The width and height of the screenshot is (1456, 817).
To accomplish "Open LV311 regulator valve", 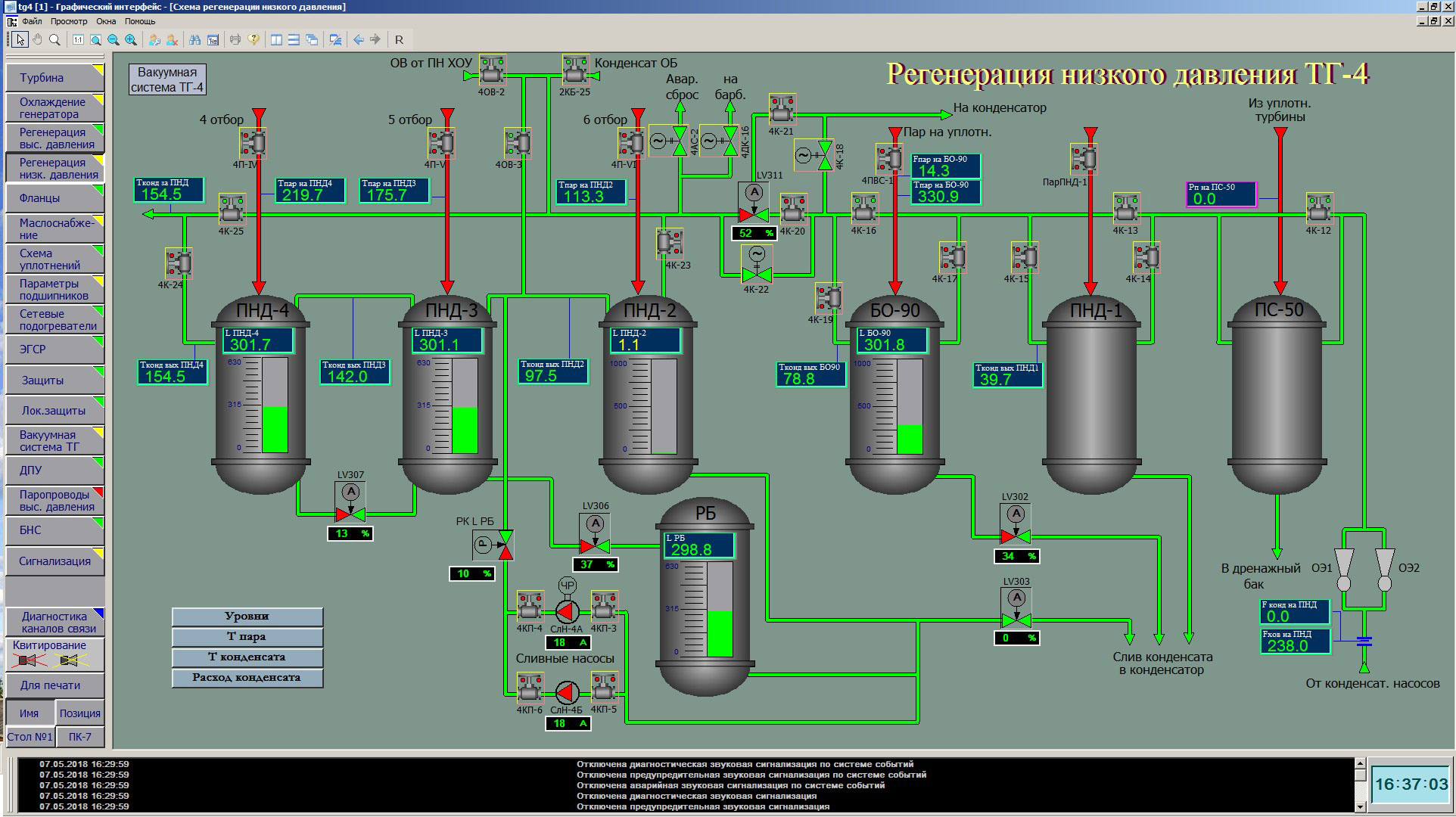I will (754, 202).
